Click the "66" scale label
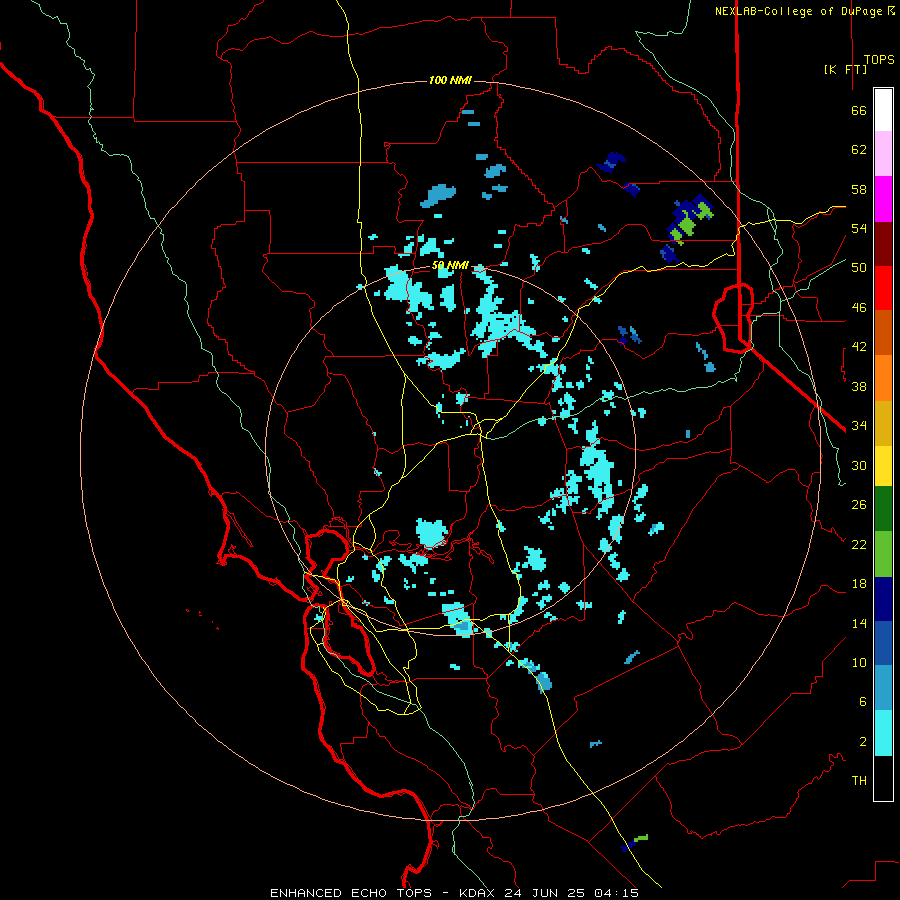The width and height of the screenshot is (900, 900). point(859,111)
